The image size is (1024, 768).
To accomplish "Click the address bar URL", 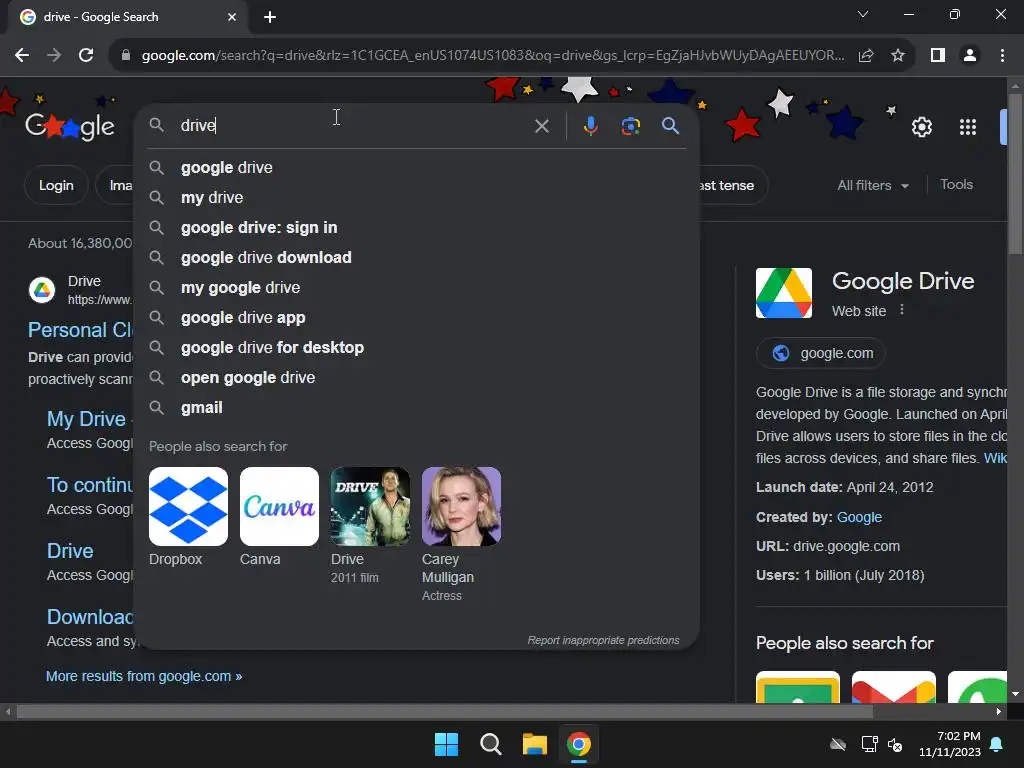I will tap(493, 56).
